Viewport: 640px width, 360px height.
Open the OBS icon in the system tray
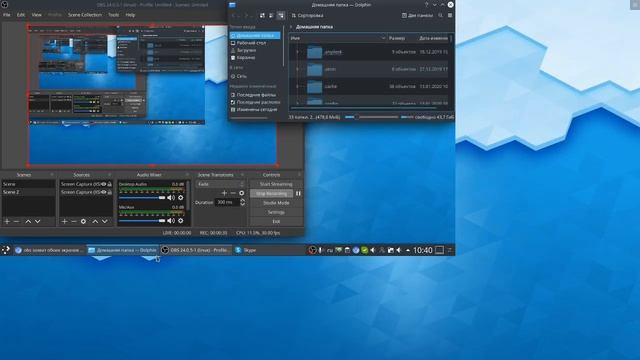[x=312, y=250]
